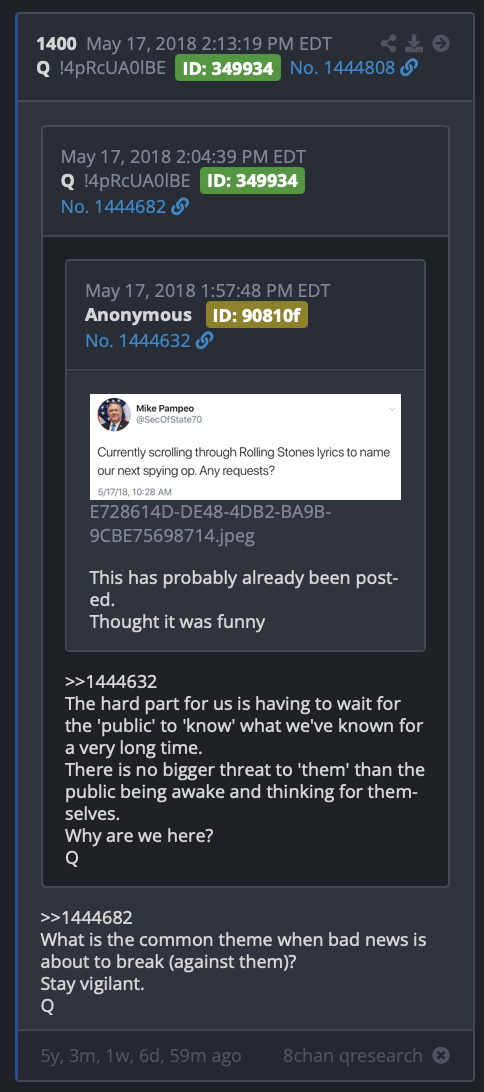This screenshot has width=484, height=1092.
Task: Open post link No. 1444808
Action: tap(342, 68)
